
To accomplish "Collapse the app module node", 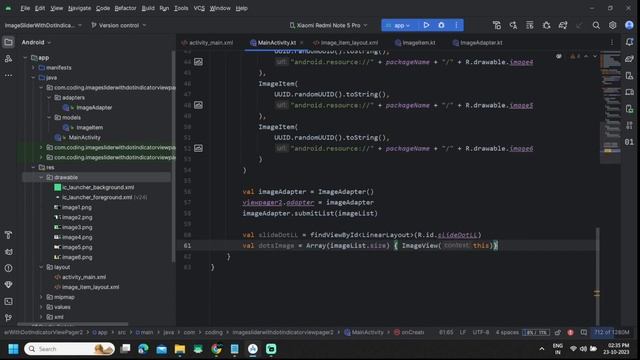I will [x=26, y=58].
